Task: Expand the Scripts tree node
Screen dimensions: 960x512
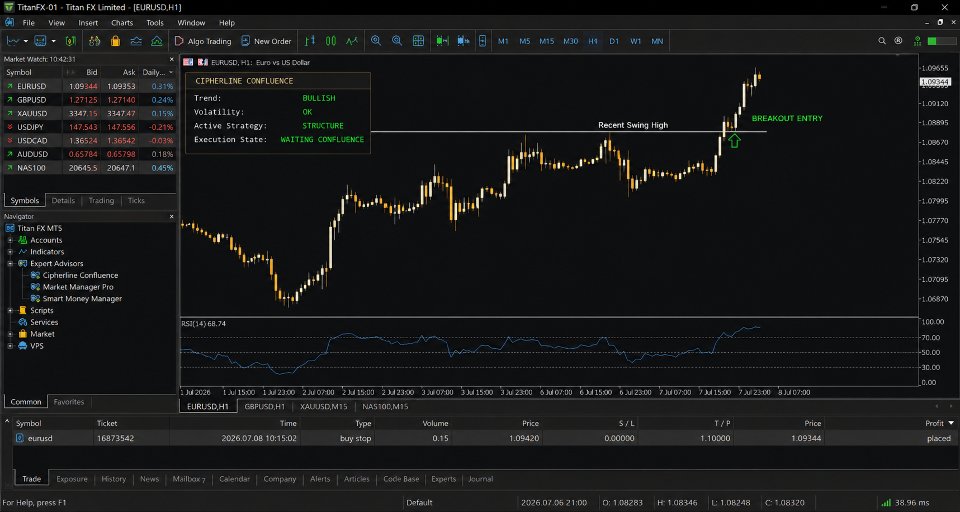Action: 10,311
